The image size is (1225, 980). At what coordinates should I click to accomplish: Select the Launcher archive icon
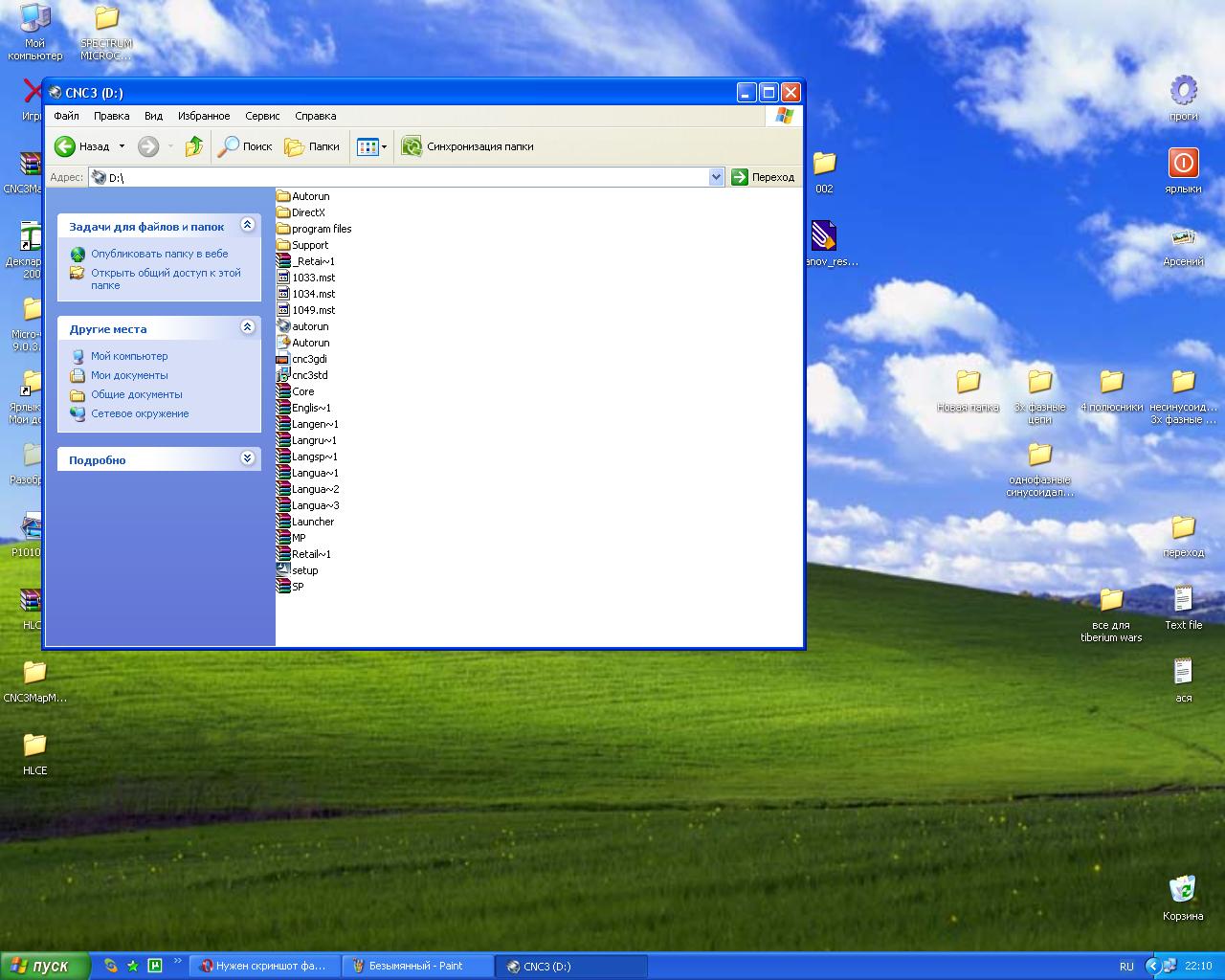(283, 522)
